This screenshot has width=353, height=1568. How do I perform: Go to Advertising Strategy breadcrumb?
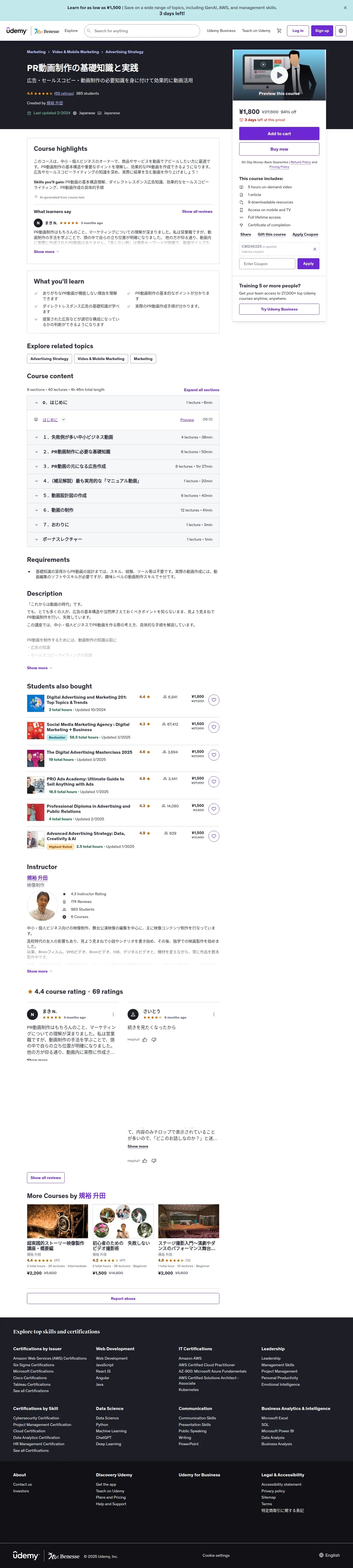(125, 52)
